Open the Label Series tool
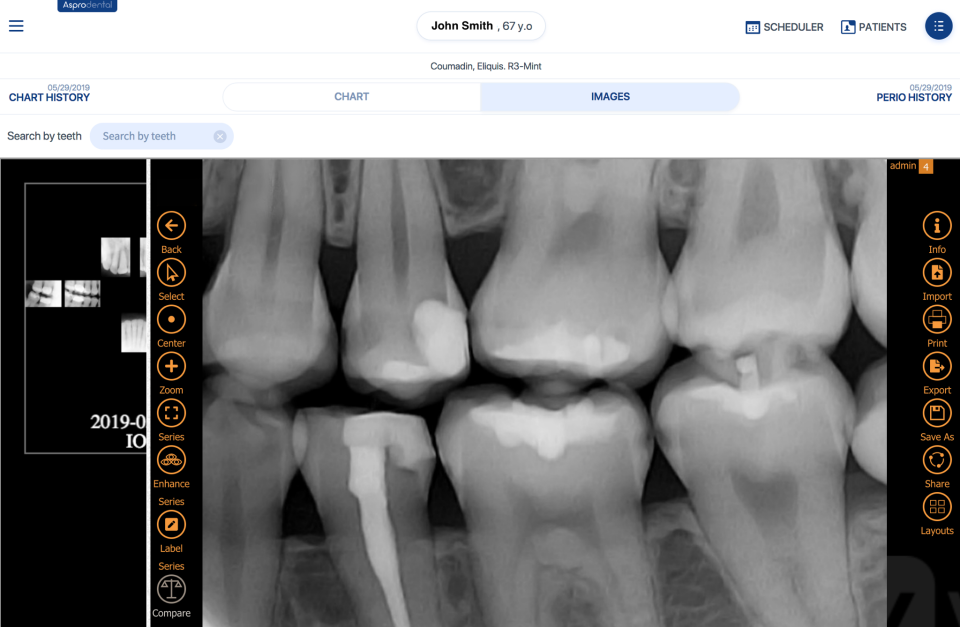 point(171,524)
